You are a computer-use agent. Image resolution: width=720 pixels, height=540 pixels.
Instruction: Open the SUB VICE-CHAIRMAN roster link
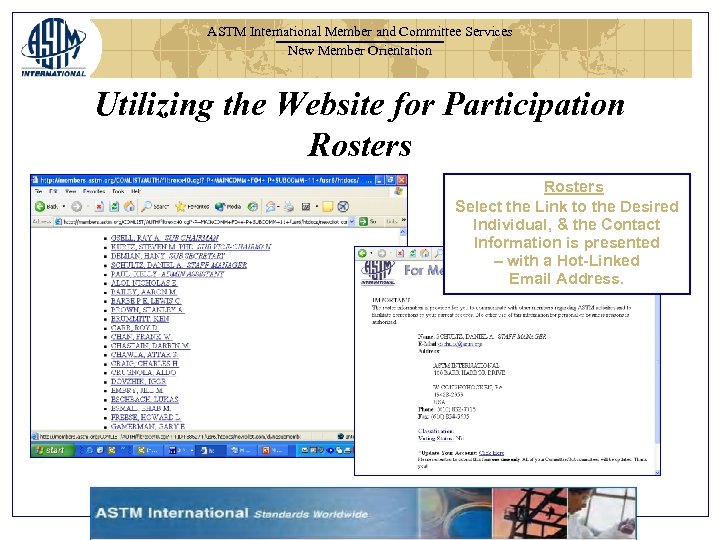[x=191, y=247]
